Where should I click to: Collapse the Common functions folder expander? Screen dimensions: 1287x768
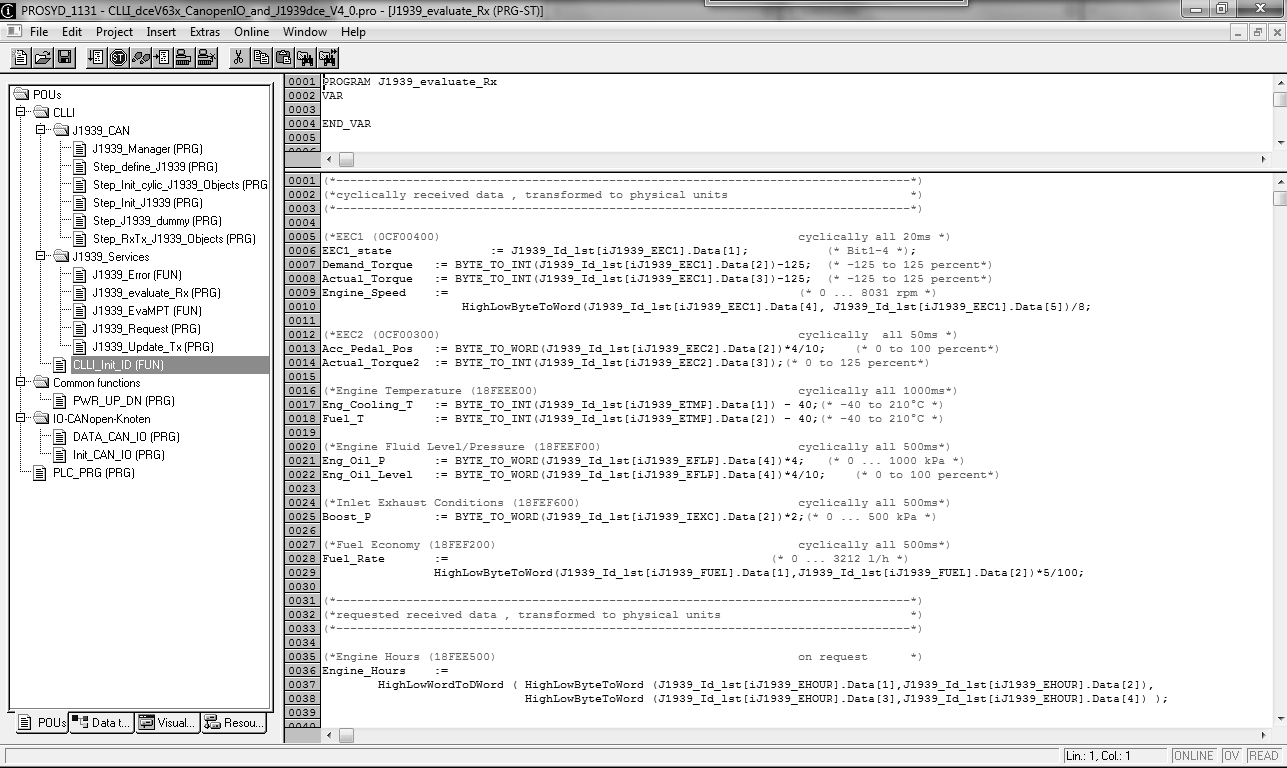21,382
